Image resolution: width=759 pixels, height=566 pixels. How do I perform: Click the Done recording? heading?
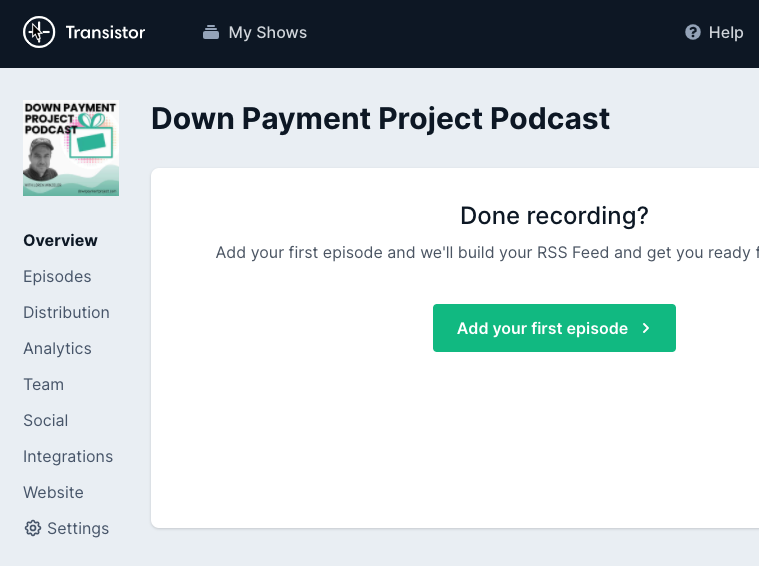coord(554,216)
